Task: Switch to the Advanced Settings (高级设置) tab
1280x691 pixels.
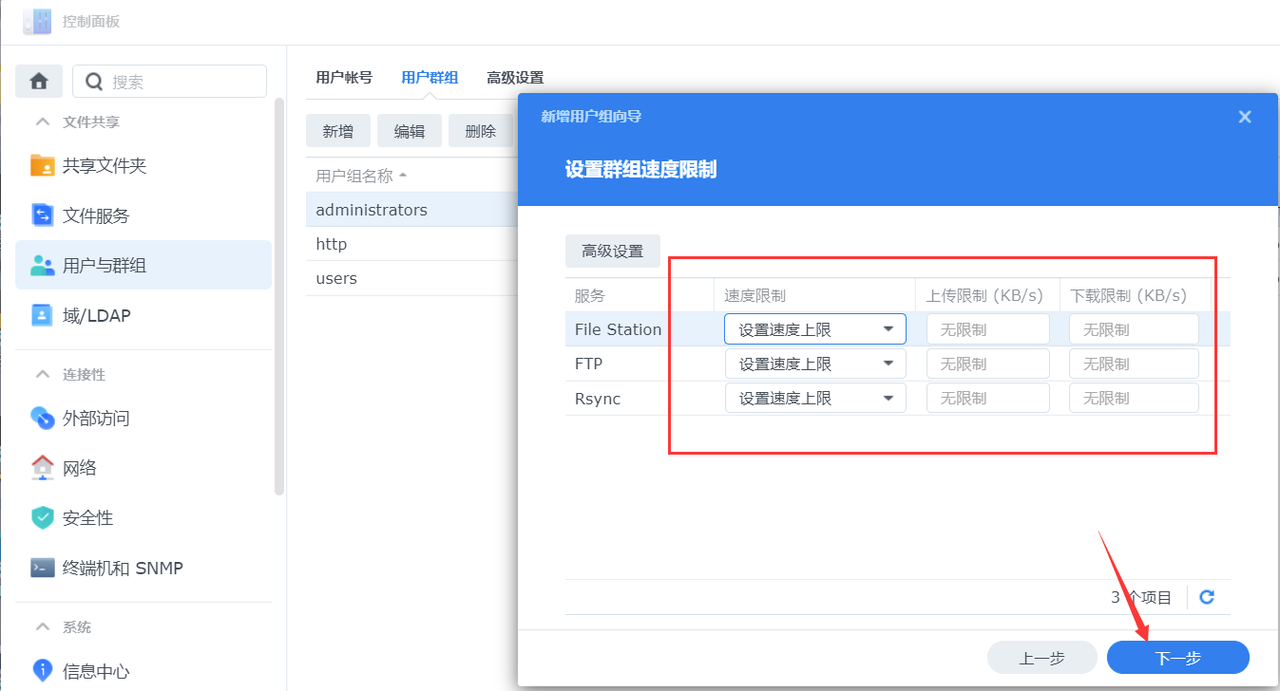Action: [515, 78]
